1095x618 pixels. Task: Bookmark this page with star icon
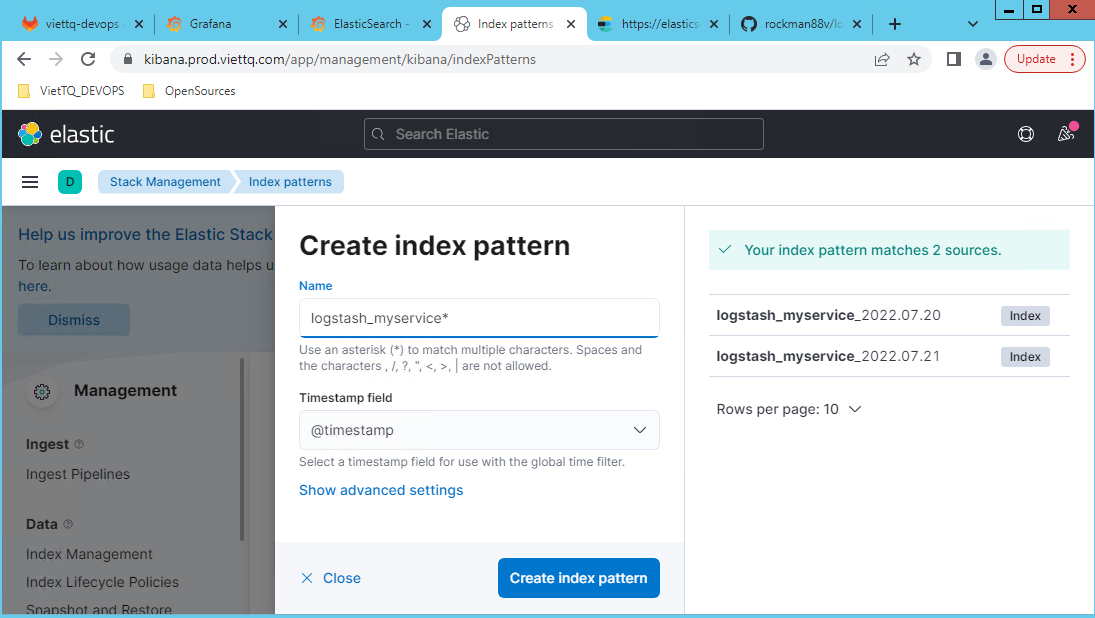point(914,59)
